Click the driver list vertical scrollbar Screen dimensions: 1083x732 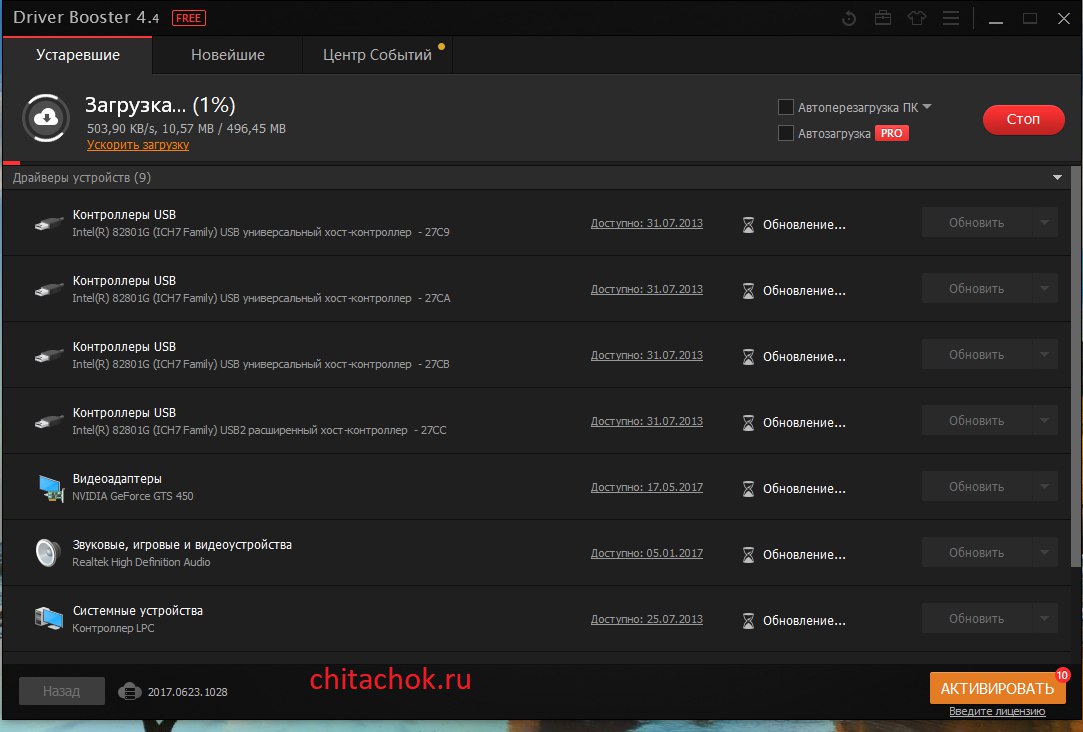point(1075,366)
